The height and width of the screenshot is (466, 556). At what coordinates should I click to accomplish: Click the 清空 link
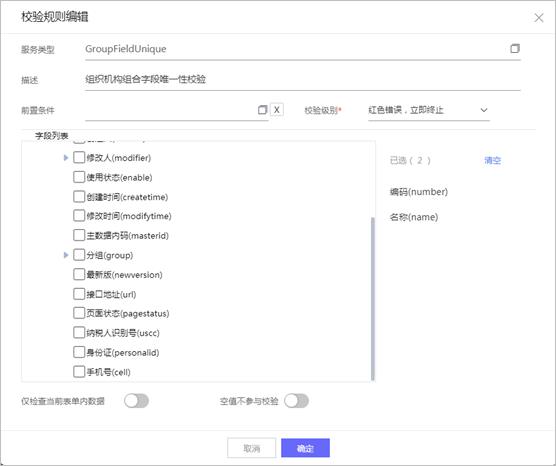click(x=493, y=160)
